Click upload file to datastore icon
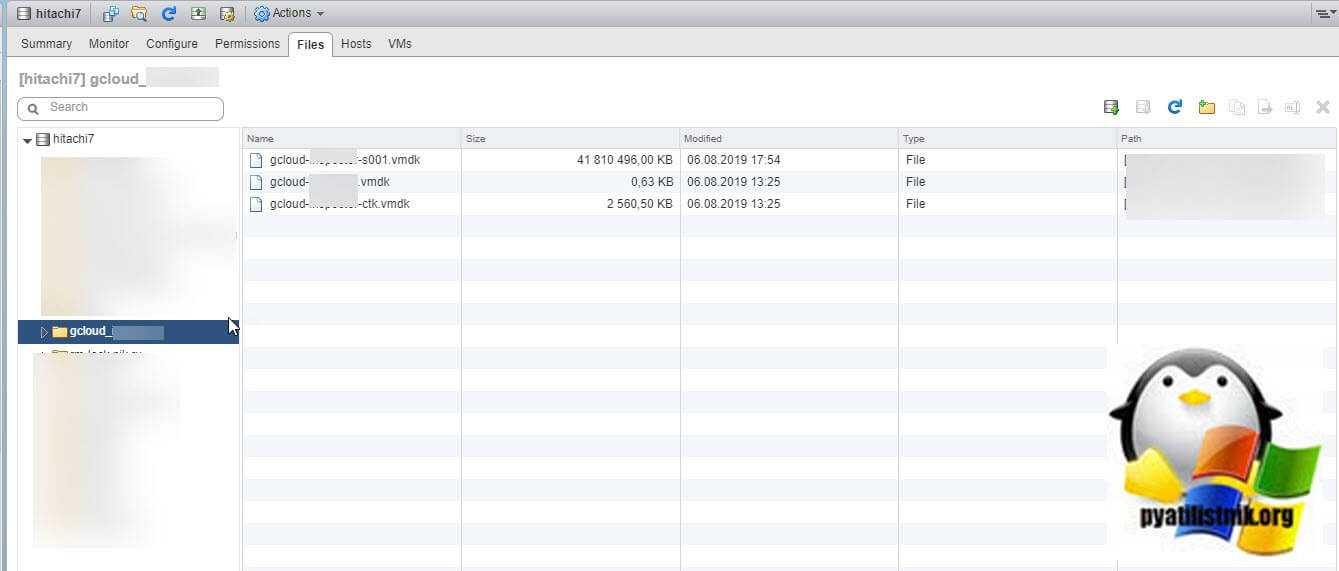The height and width of the screenshot is (571, 1339). point(1111,107)
